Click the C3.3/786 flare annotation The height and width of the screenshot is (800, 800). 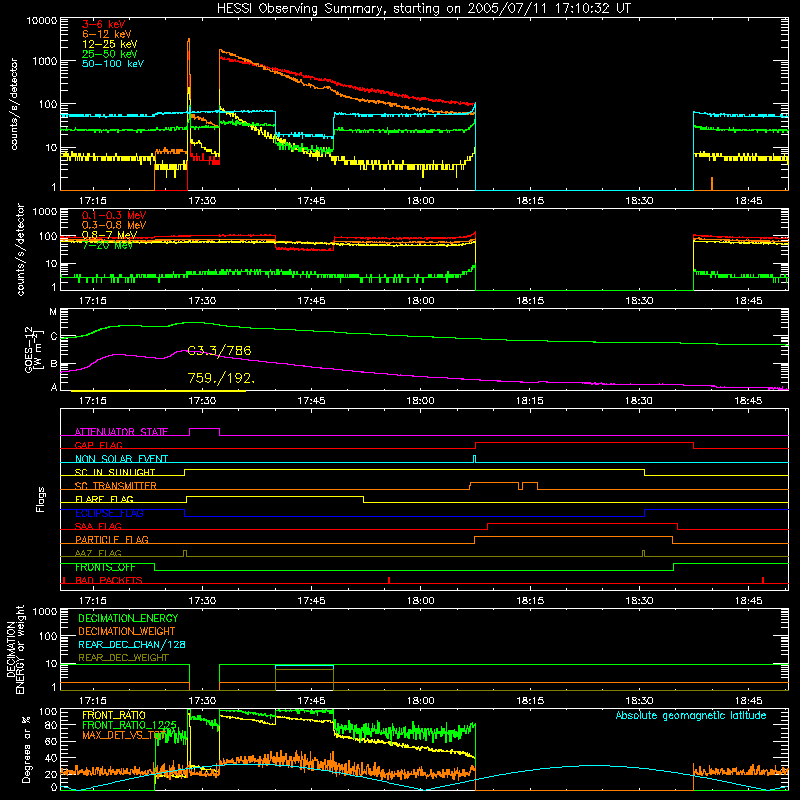coord(219,351)
